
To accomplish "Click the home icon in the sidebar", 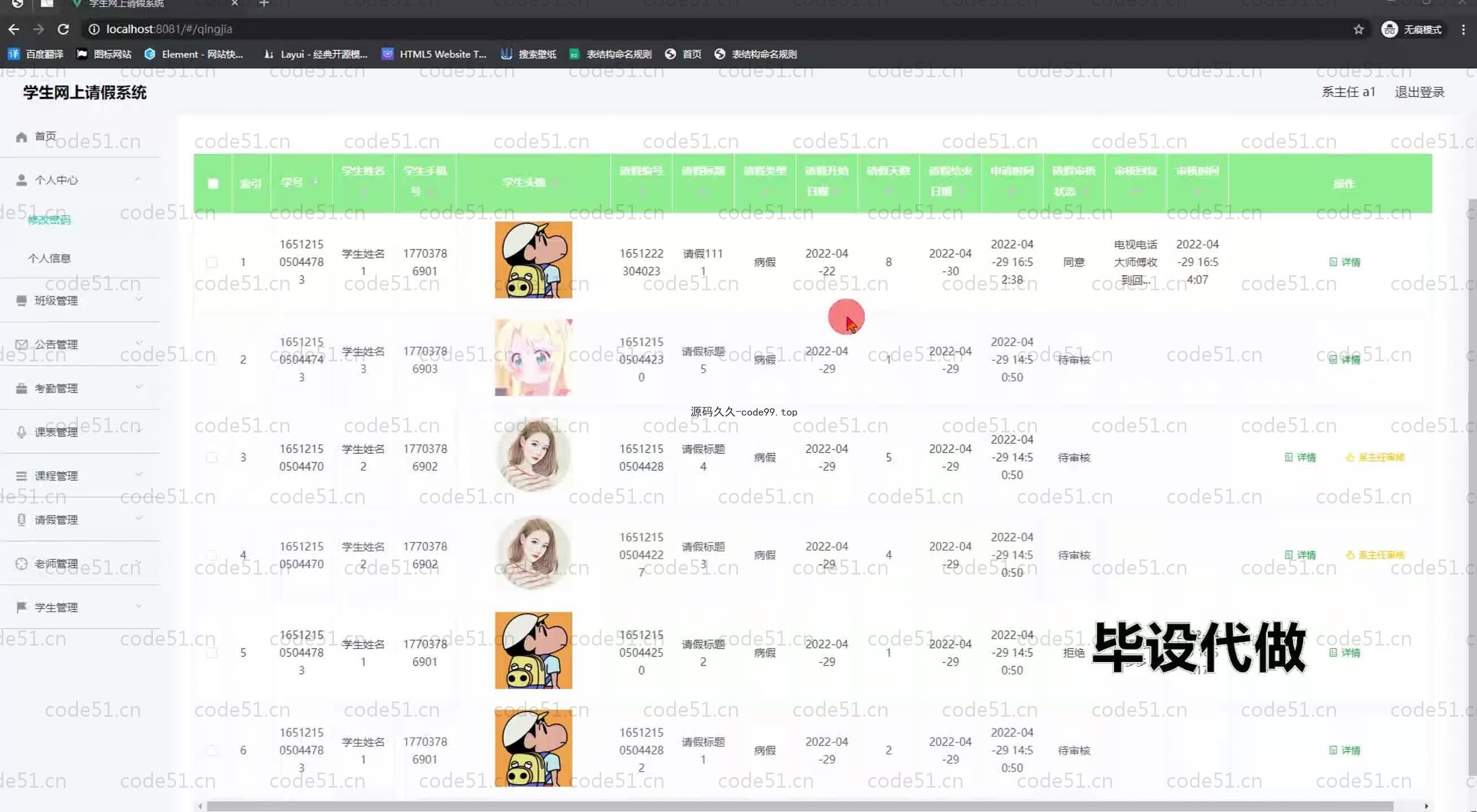I will (x=21, y=136).
